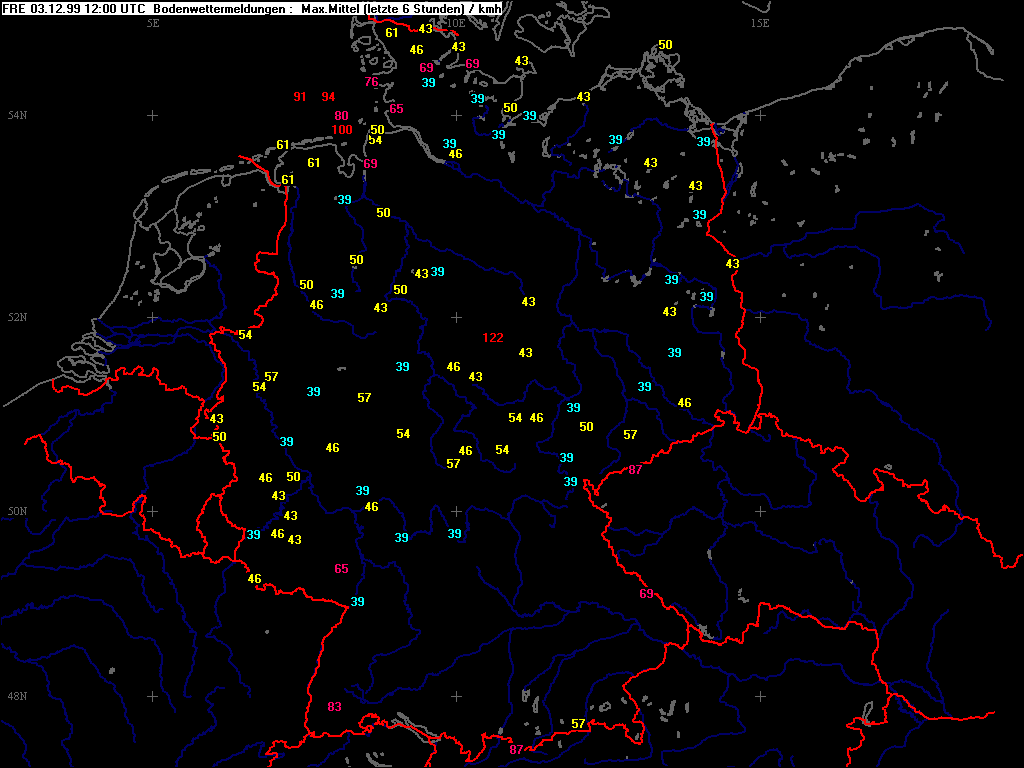Click the 50N latitude label
The height and width of the screenshot is (768, 1024).
click(x=17, y=512)
